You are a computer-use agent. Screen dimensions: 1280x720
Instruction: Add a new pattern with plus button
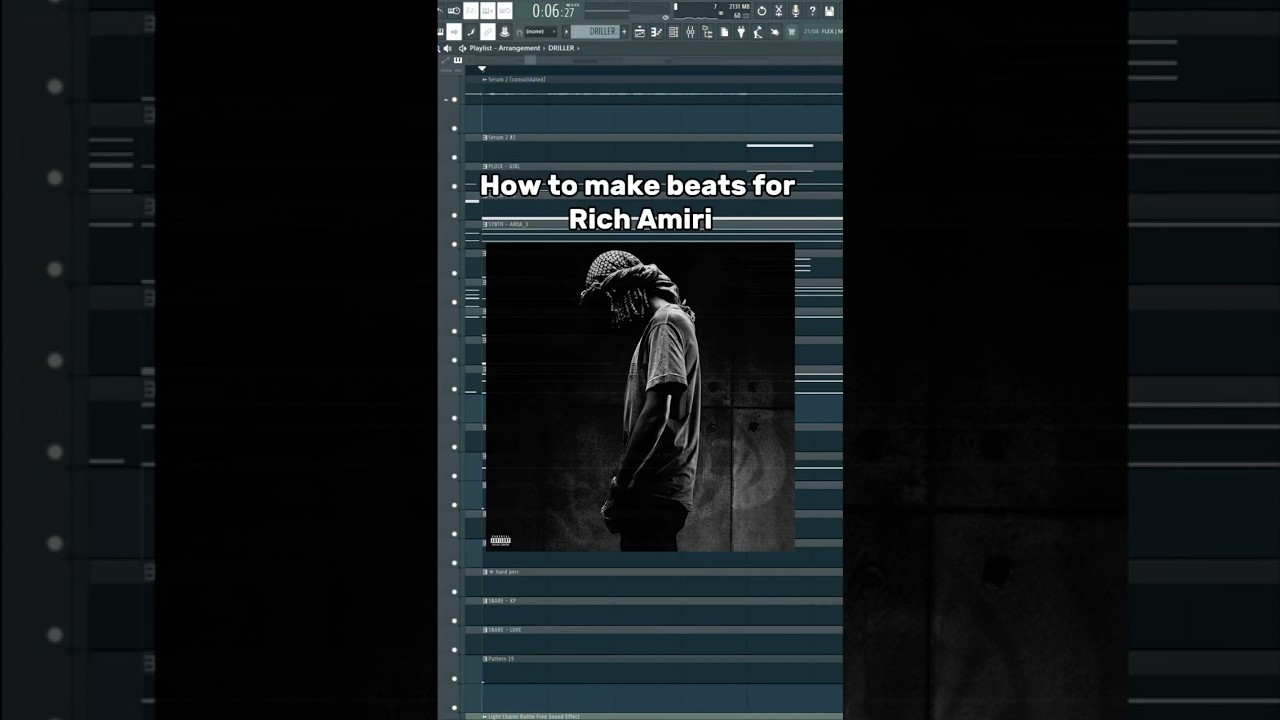coord(624,32)
